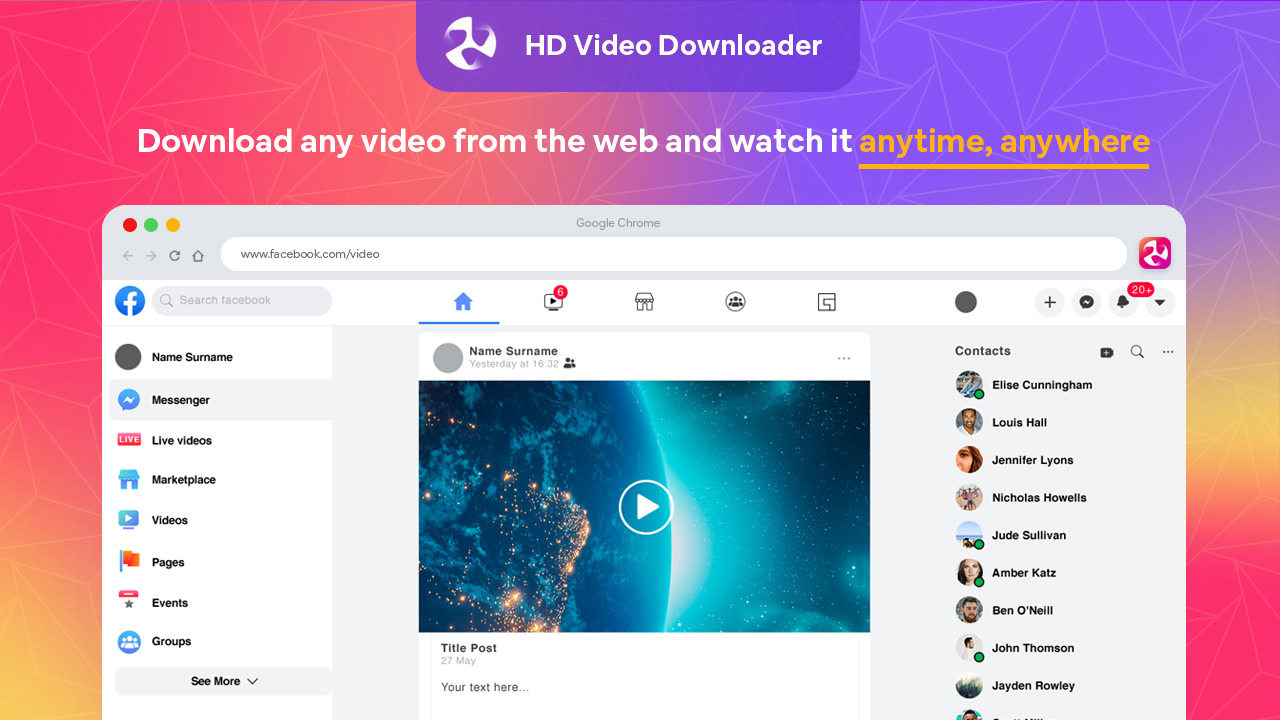Click the profile avatar in the top bar
The image size is (1280, 720).
pyautogui.click(x=966, y=302)
